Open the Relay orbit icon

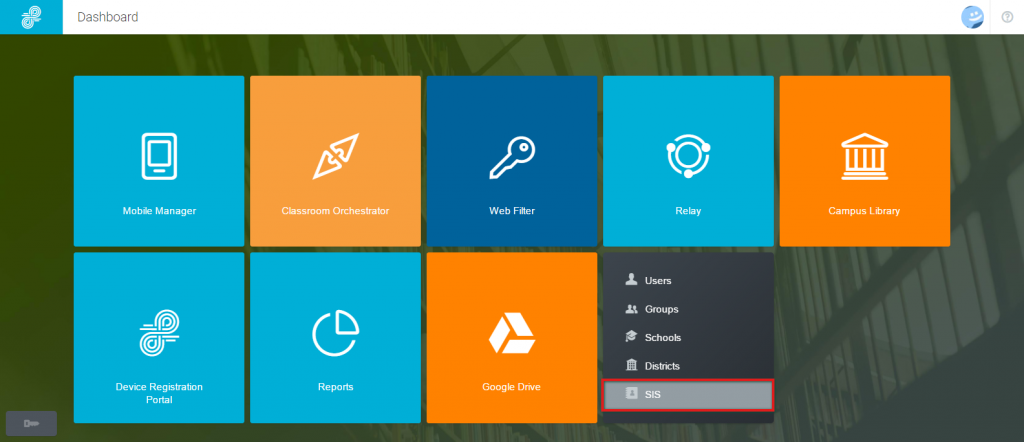[x=688, y=156]
